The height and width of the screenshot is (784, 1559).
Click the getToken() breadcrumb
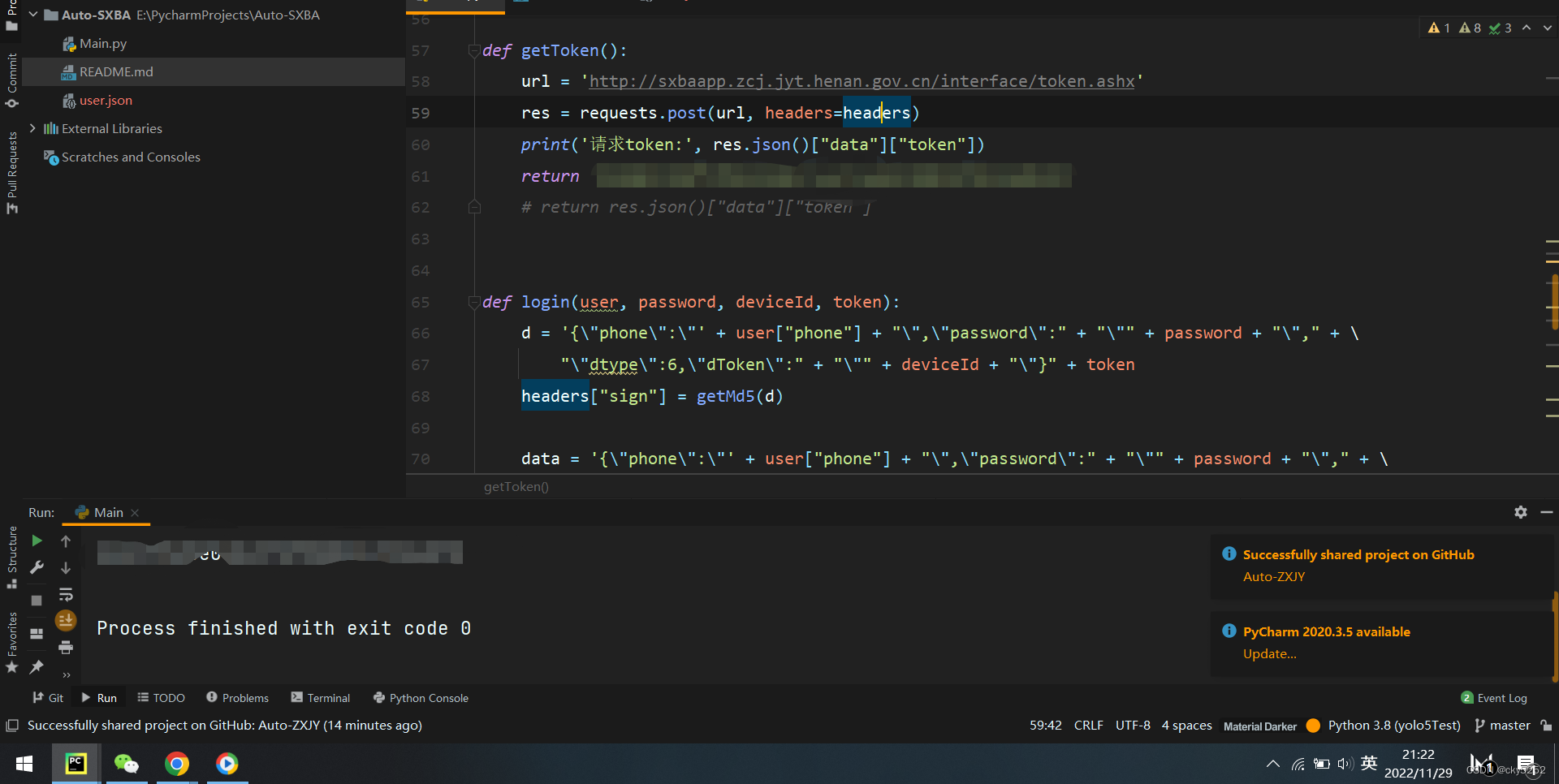[516, 487]
